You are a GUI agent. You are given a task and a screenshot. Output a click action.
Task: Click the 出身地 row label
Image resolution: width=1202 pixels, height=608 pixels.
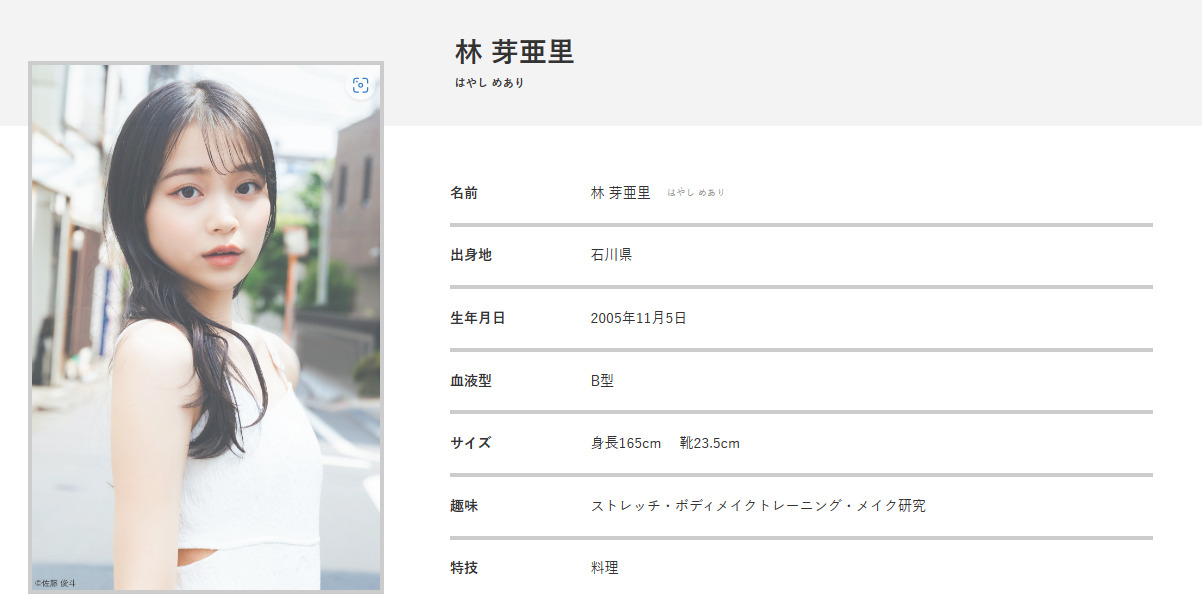point(471,255)
